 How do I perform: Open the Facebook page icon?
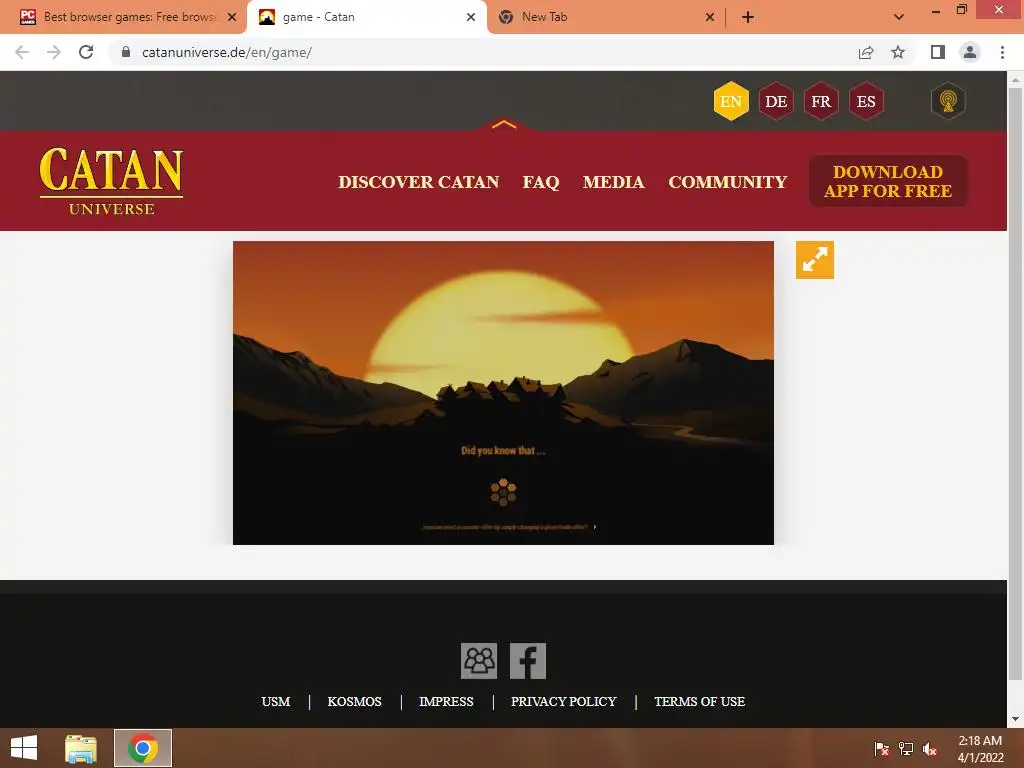528,661
